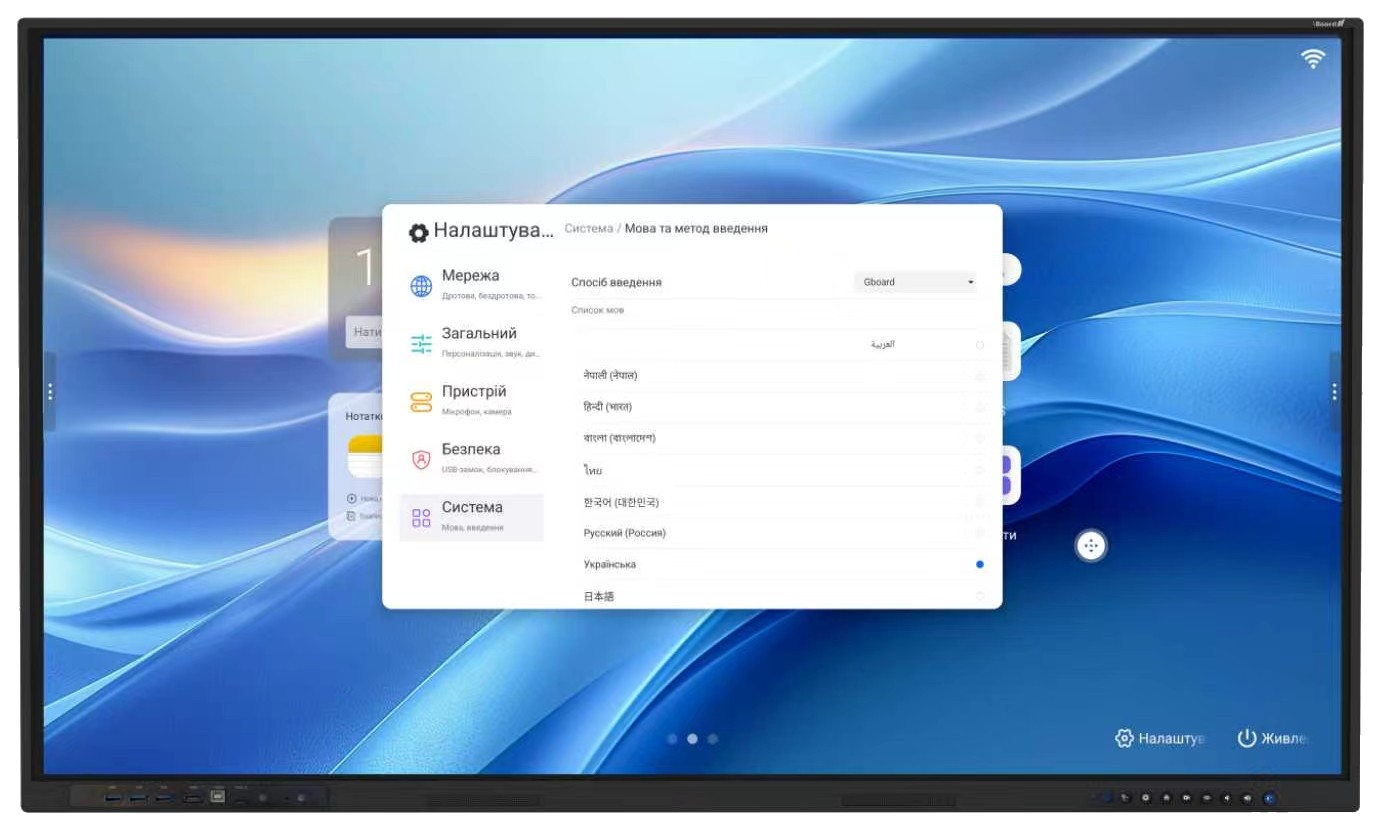Tap the round floating move button

(1091, 545)
